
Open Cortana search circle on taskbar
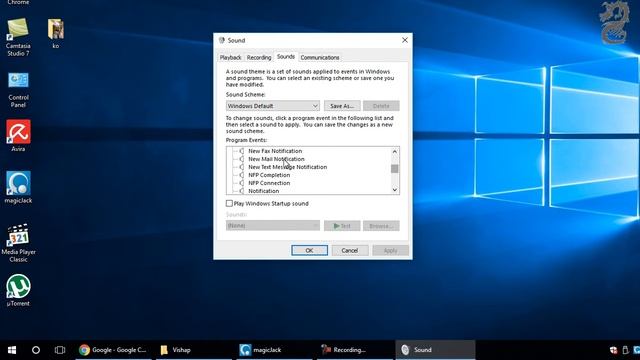pyautogui.click(x=36, y=350)
